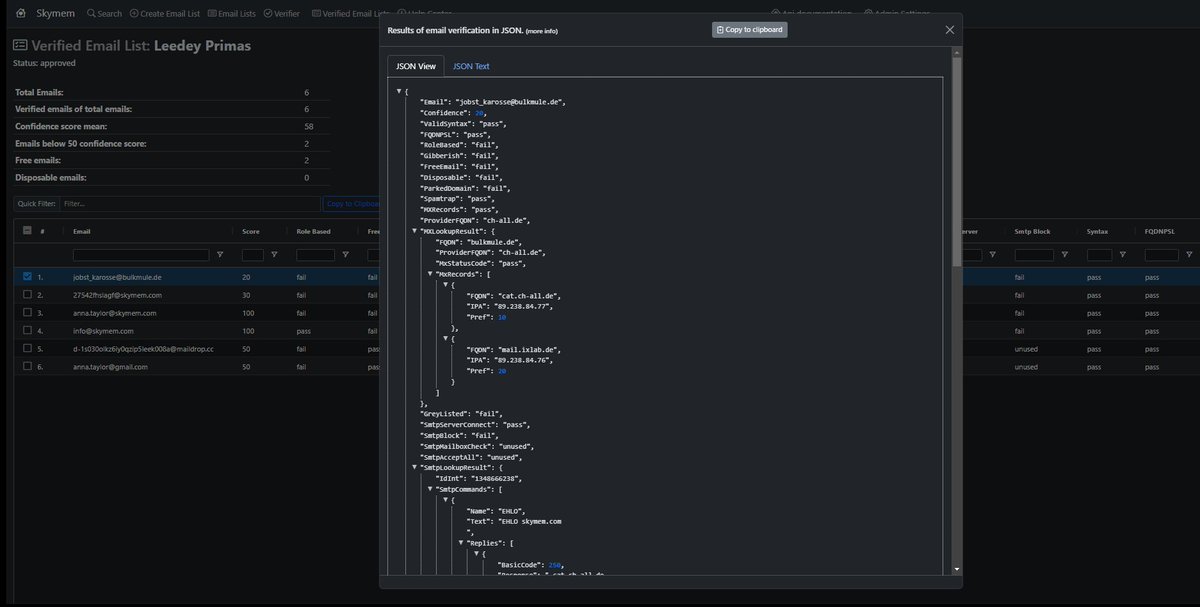Open the Search page in the navbar
Viewport: 1200px width, 607px height.
[104, 14]
